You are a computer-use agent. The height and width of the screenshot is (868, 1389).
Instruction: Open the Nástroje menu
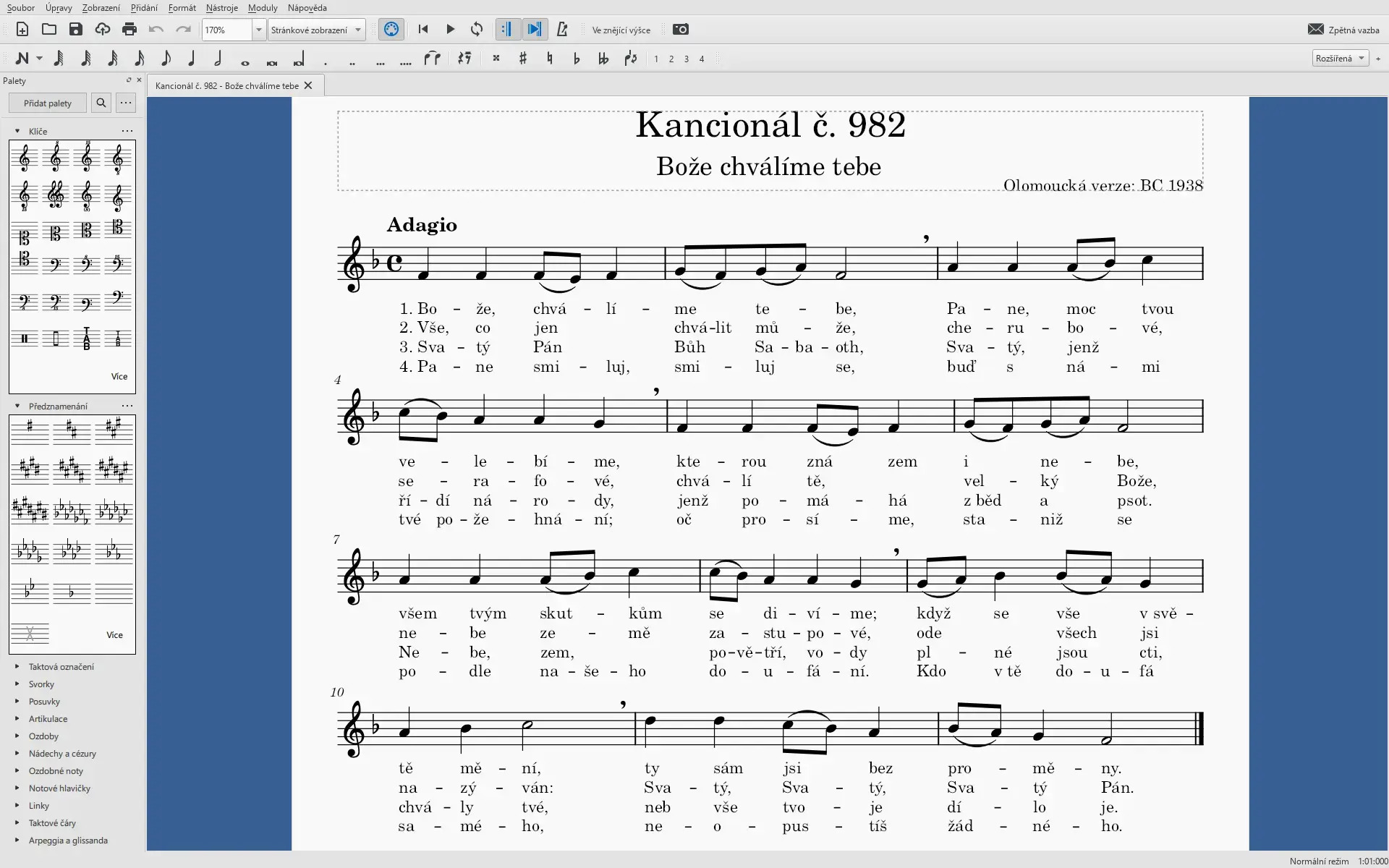click(221, 8)
